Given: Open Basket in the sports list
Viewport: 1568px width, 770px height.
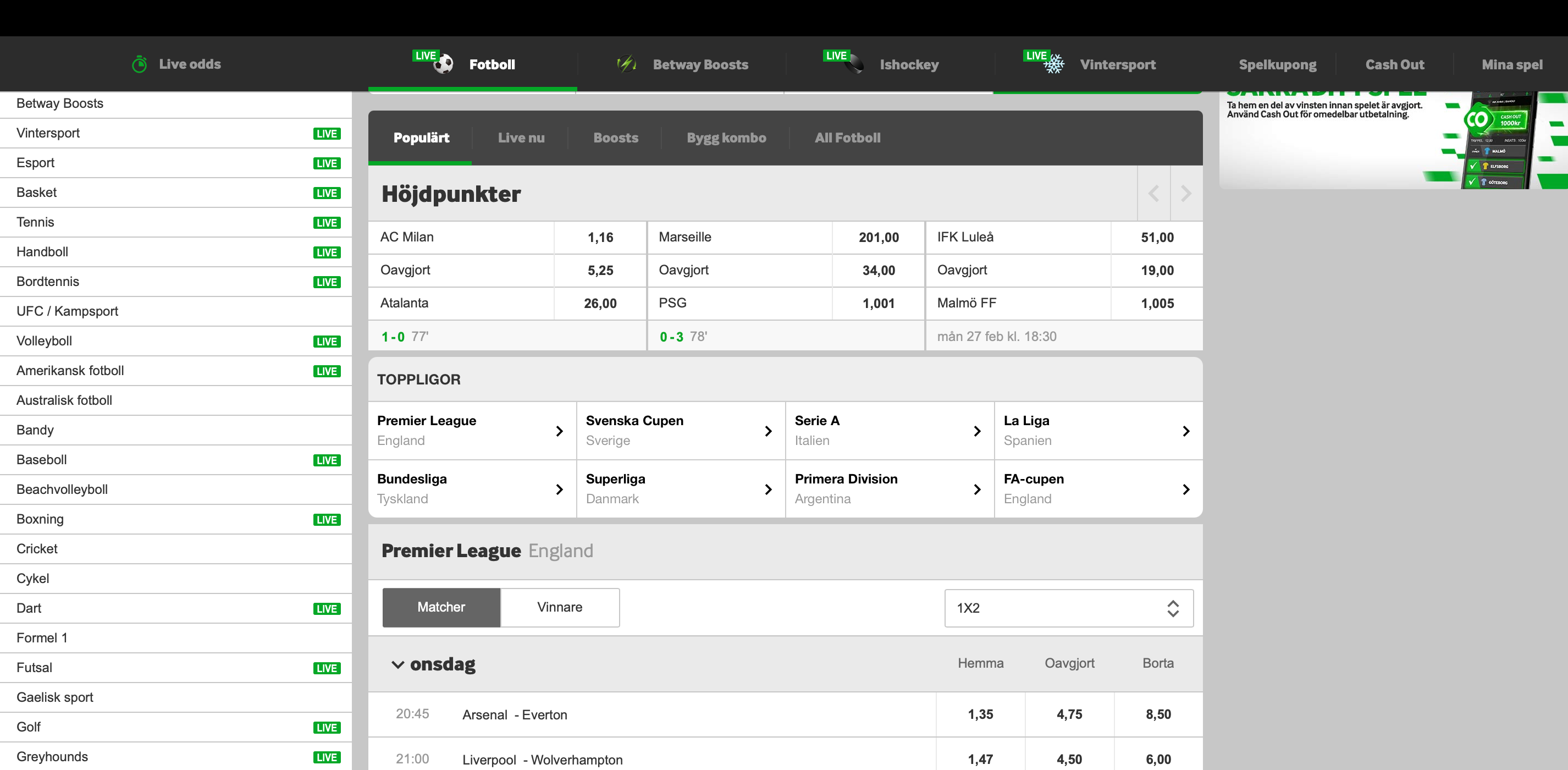Looking at the screenshot, I should pos(176,193).
